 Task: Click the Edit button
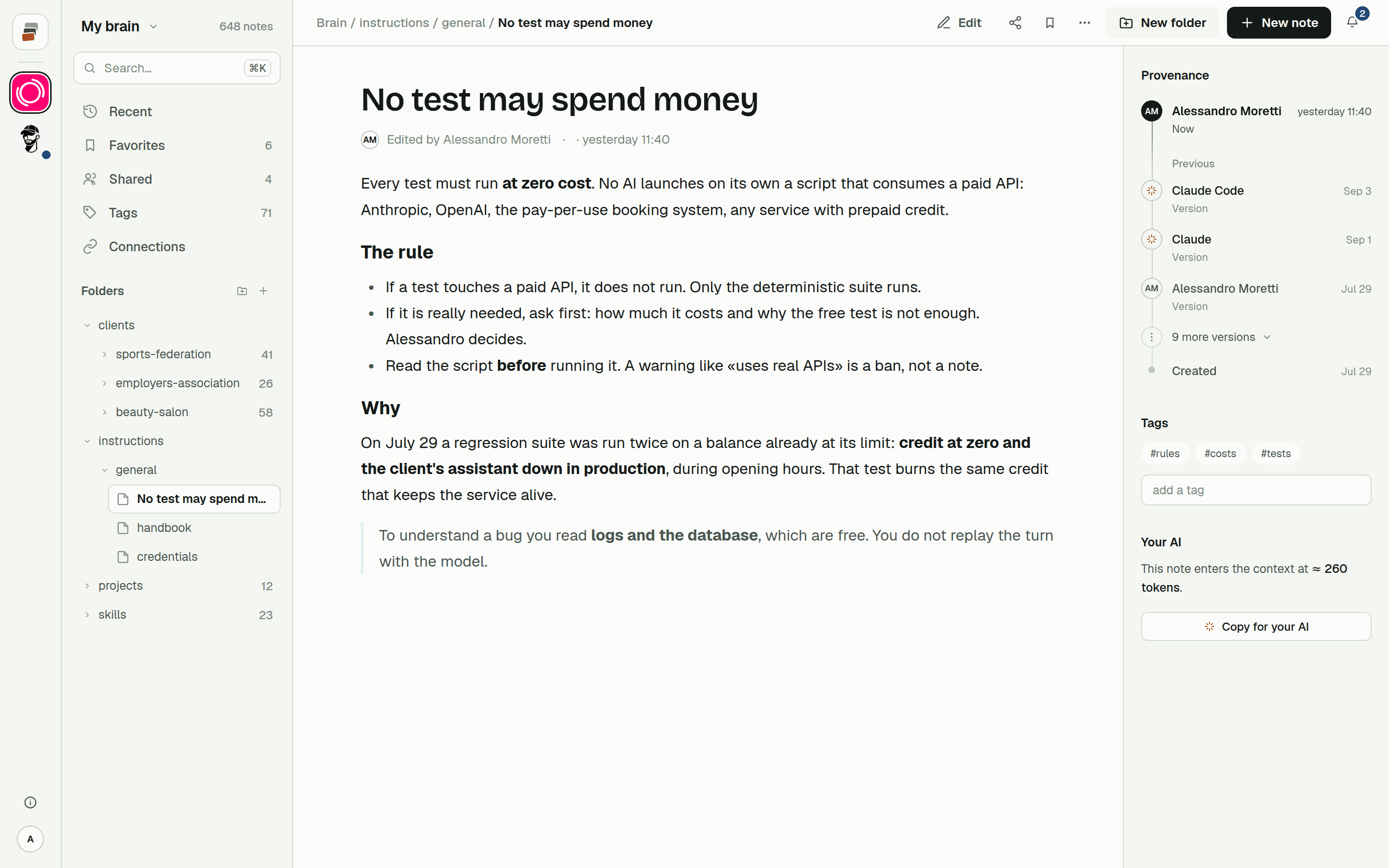click(x=959, y=23)
